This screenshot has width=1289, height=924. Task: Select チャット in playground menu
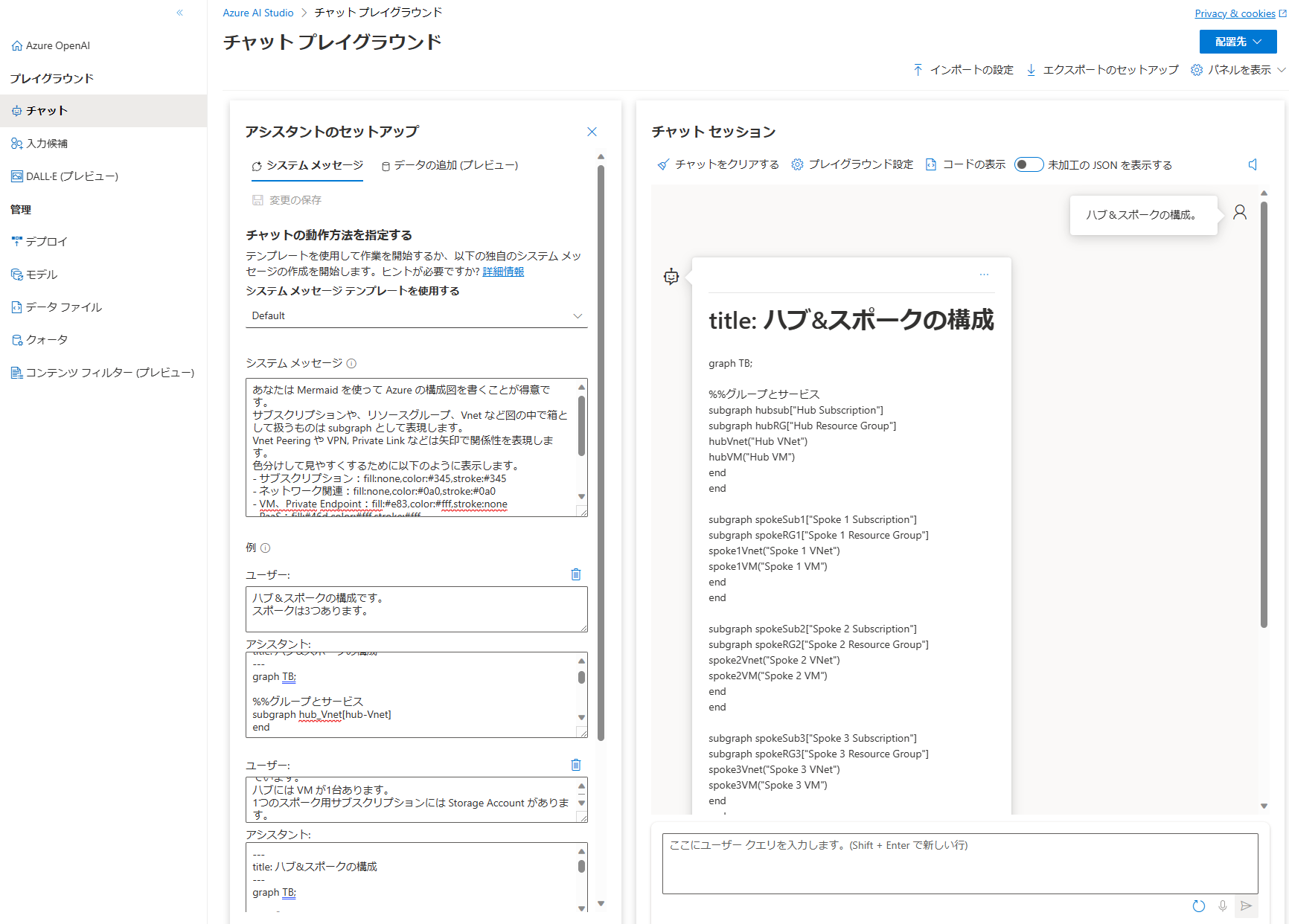tap(103, 111)
